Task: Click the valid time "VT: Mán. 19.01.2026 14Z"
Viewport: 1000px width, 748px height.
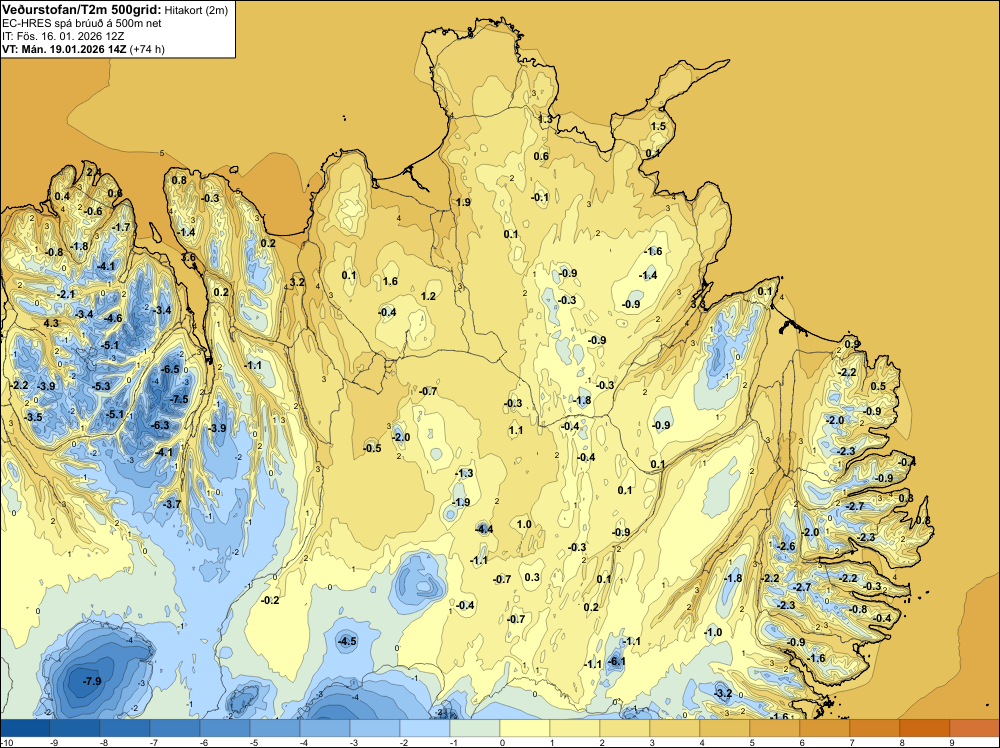Action: [x=64, y=49]
